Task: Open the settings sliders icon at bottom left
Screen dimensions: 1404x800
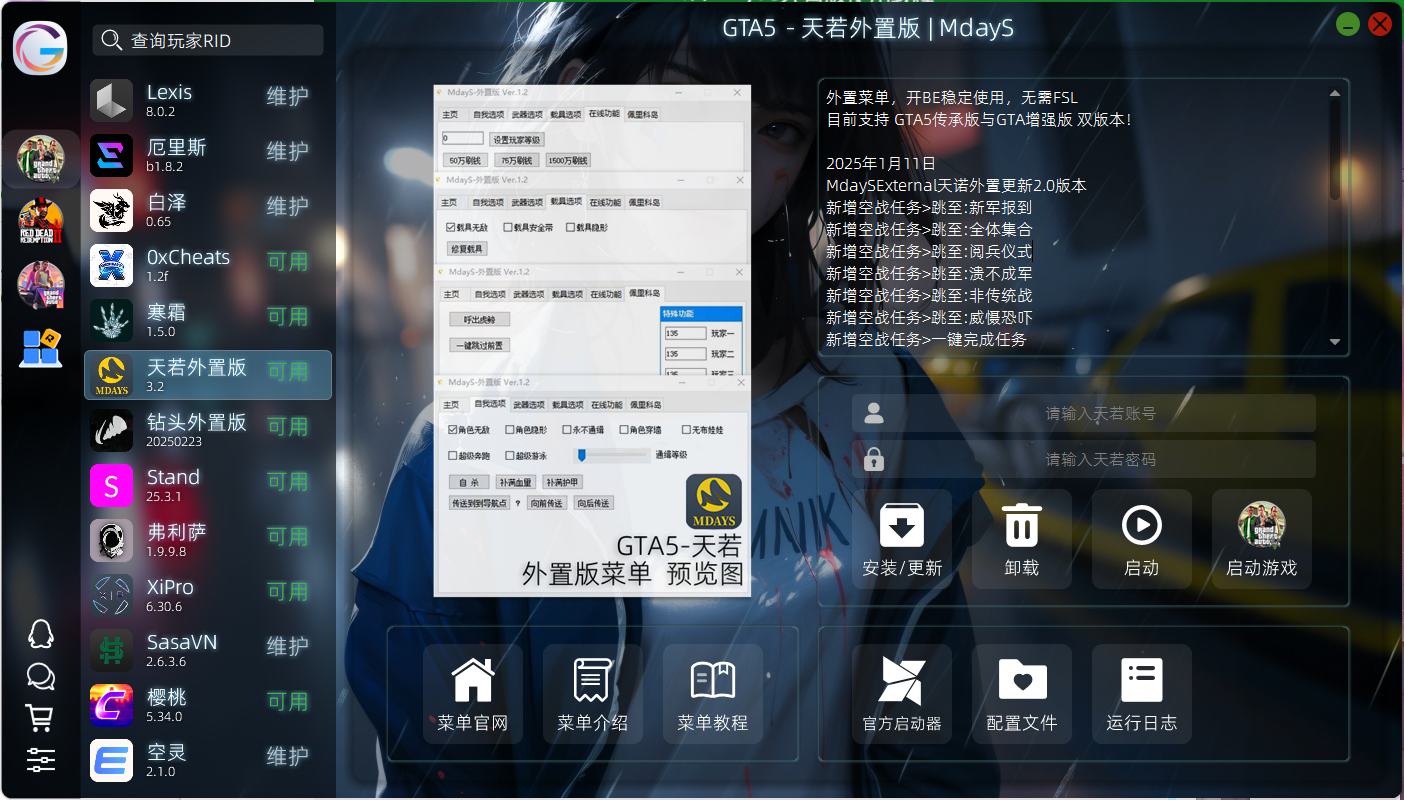Action: (x=40, y=760)
